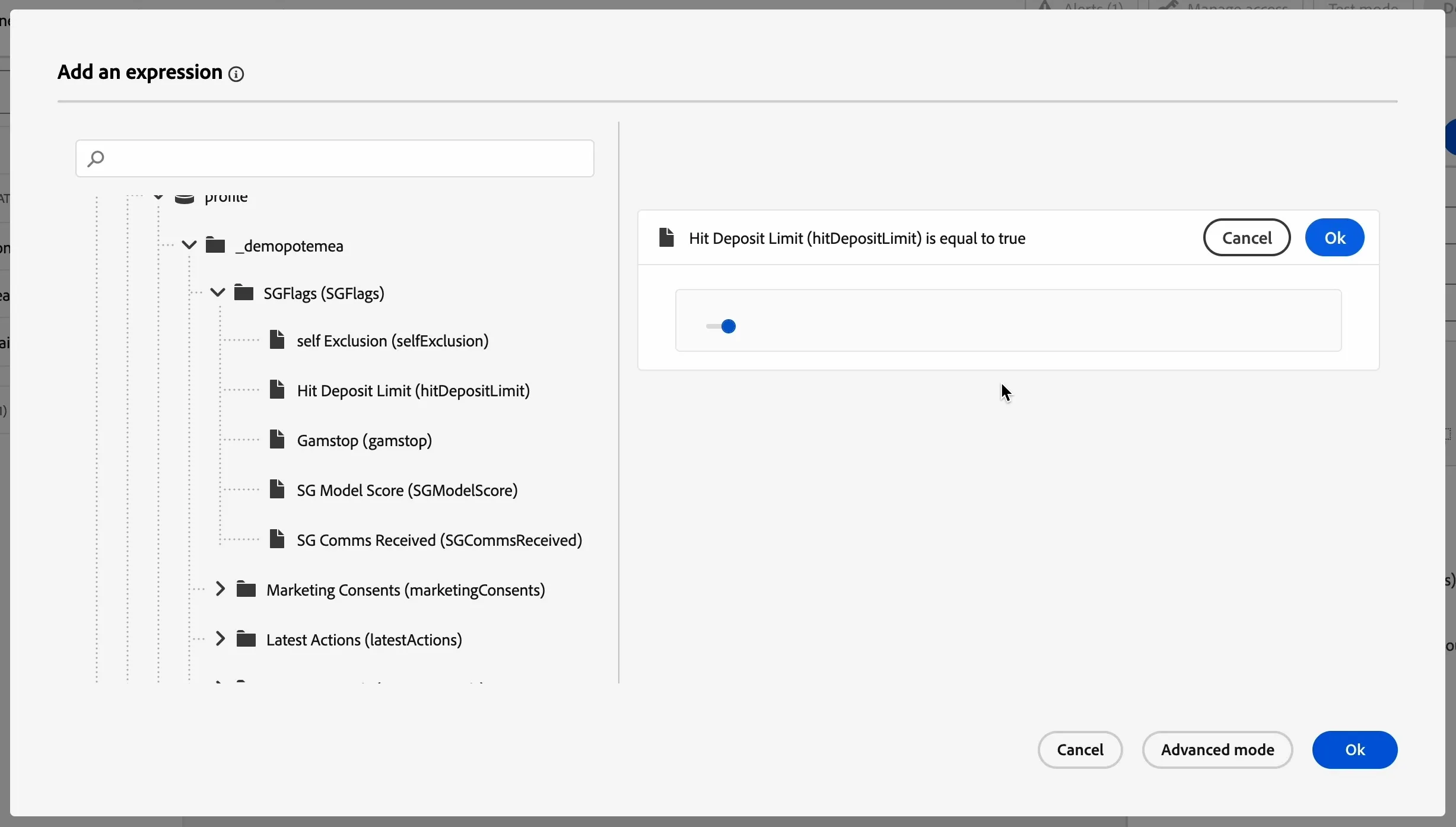Click the search magnifier icon
Image resolution: width=1456 pixels, height=827 pixels.
click(x=96, y=158)
